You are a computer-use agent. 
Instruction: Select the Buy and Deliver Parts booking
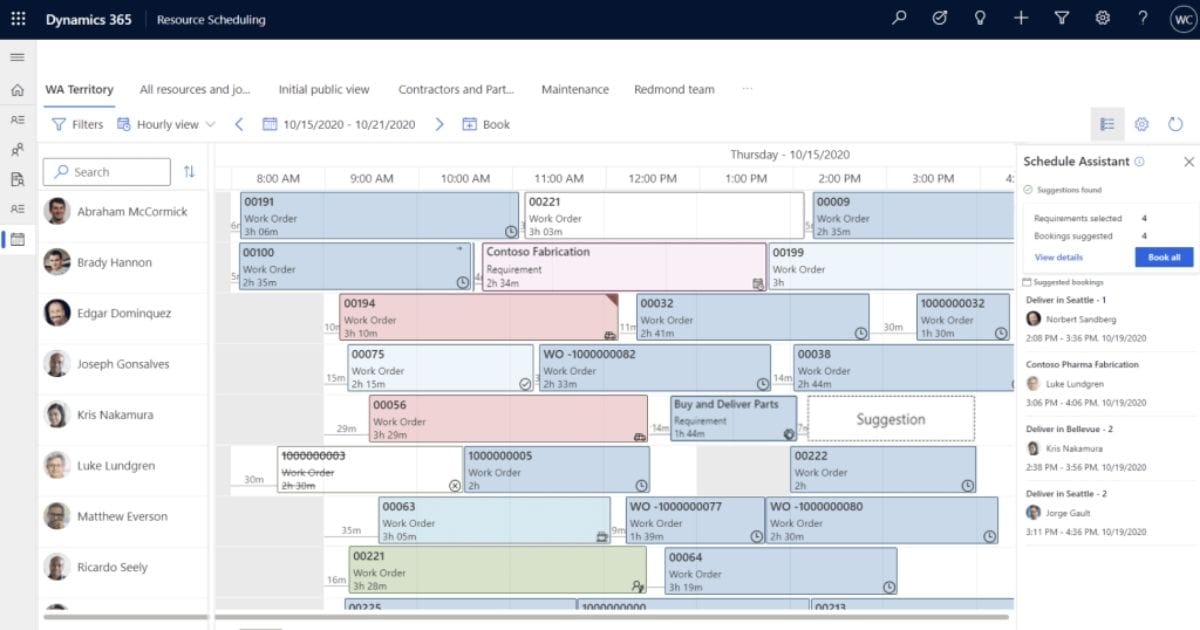coord(734,418)
